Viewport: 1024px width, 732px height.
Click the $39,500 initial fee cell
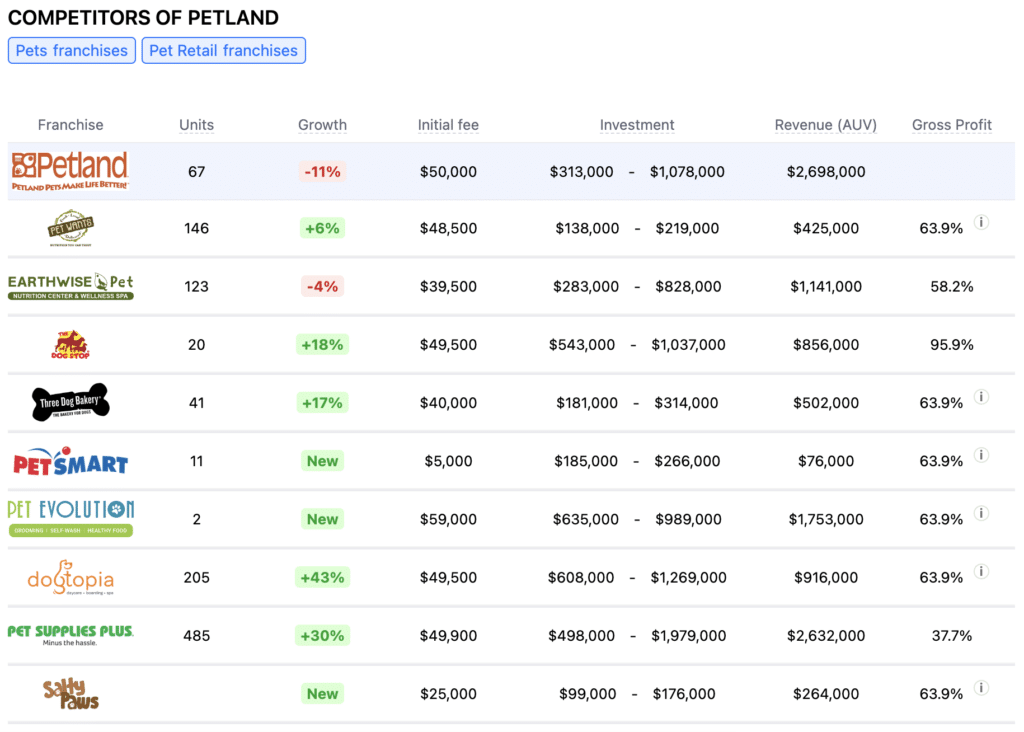(x=448, y=286)
